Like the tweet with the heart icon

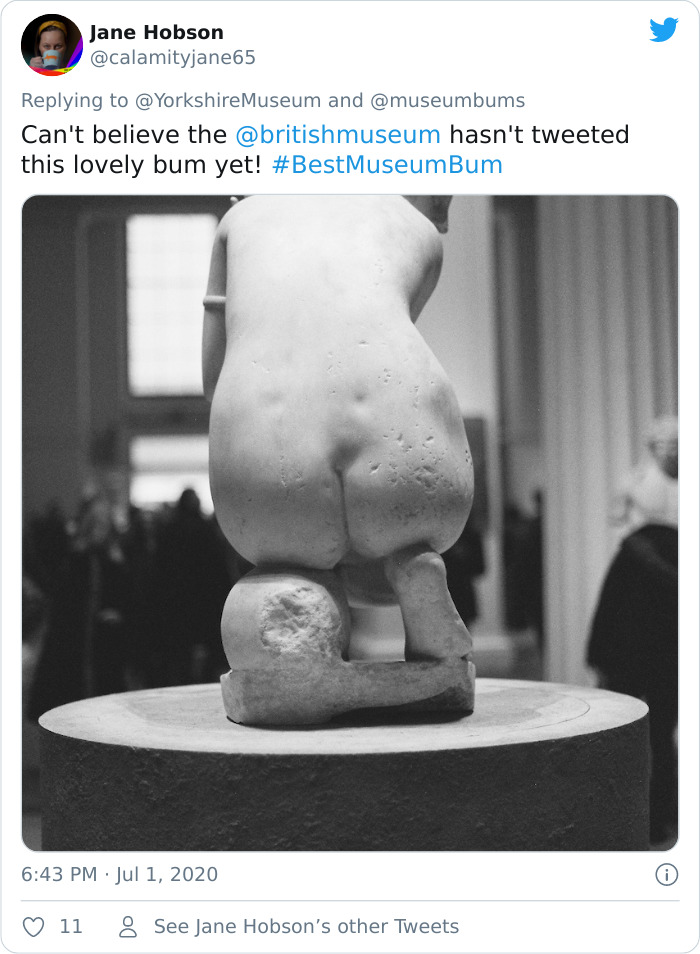coord(33,927)
